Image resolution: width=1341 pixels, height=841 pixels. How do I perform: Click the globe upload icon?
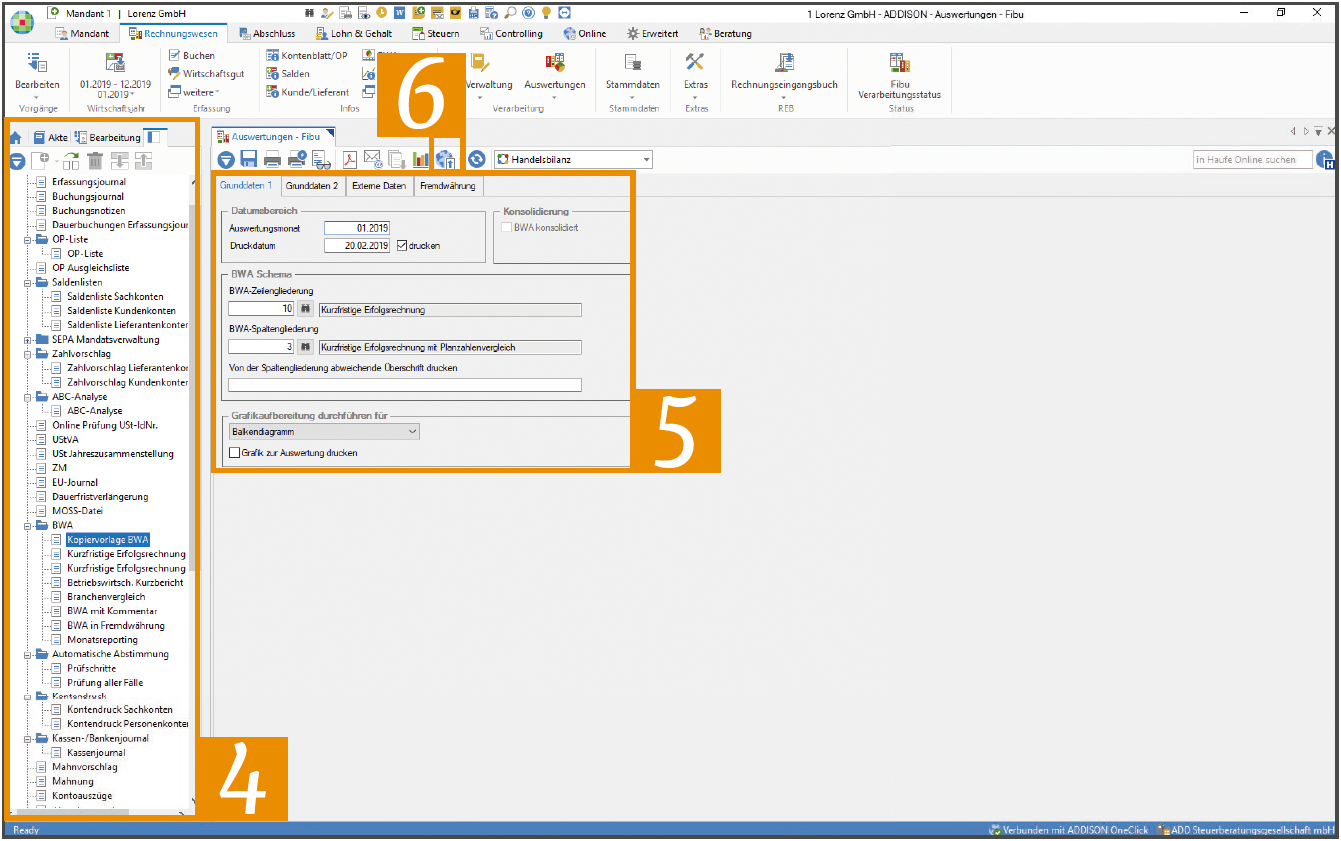click(447, 159)
